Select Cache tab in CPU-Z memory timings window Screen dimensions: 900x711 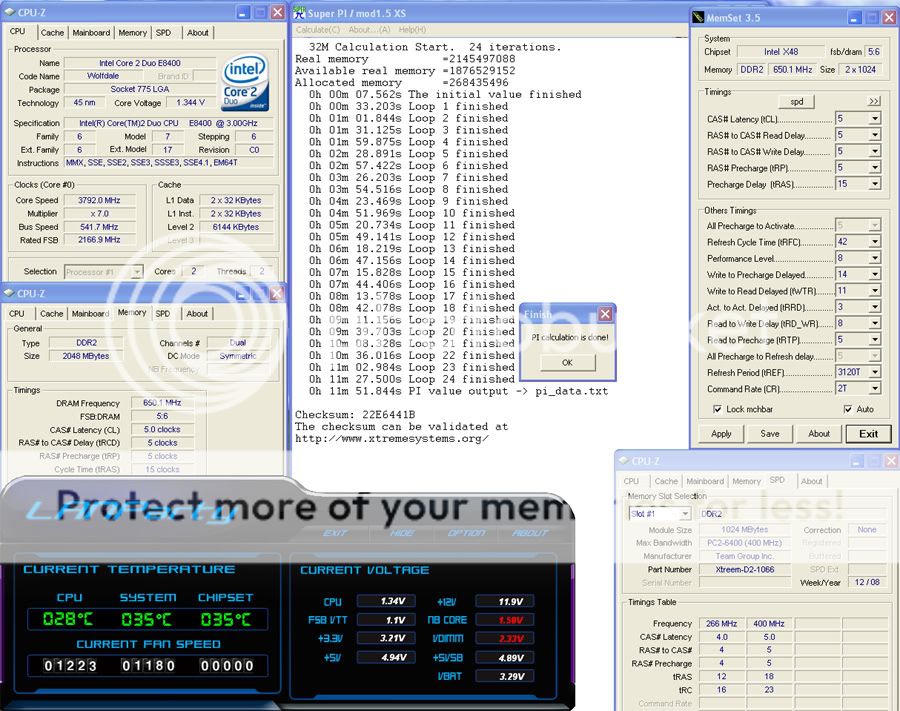tap(52, 314)
